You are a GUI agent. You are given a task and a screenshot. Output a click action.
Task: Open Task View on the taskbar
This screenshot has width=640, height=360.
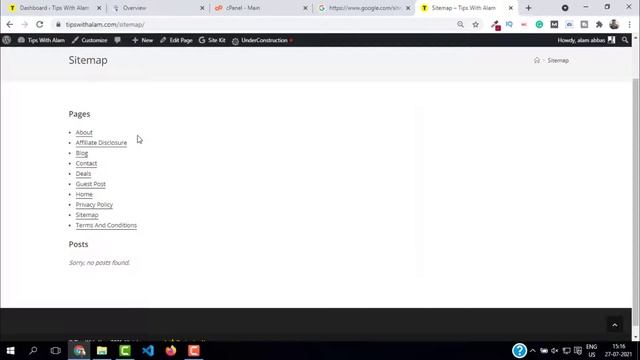[56, 351]
